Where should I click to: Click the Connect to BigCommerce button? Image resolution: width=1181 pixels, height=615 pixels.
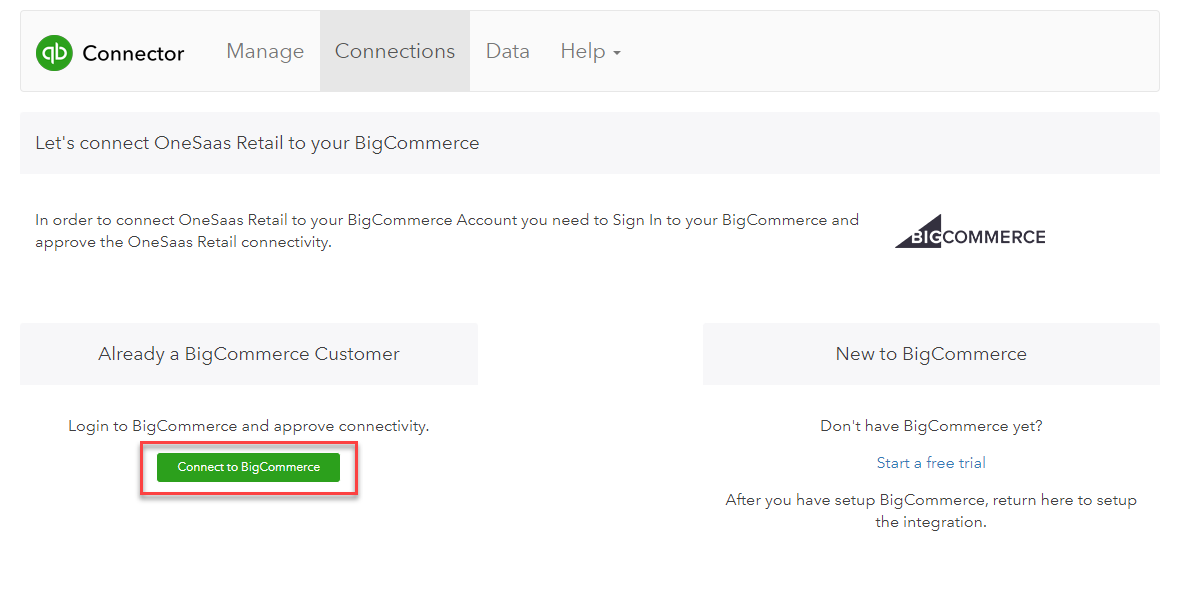point(249,467)
